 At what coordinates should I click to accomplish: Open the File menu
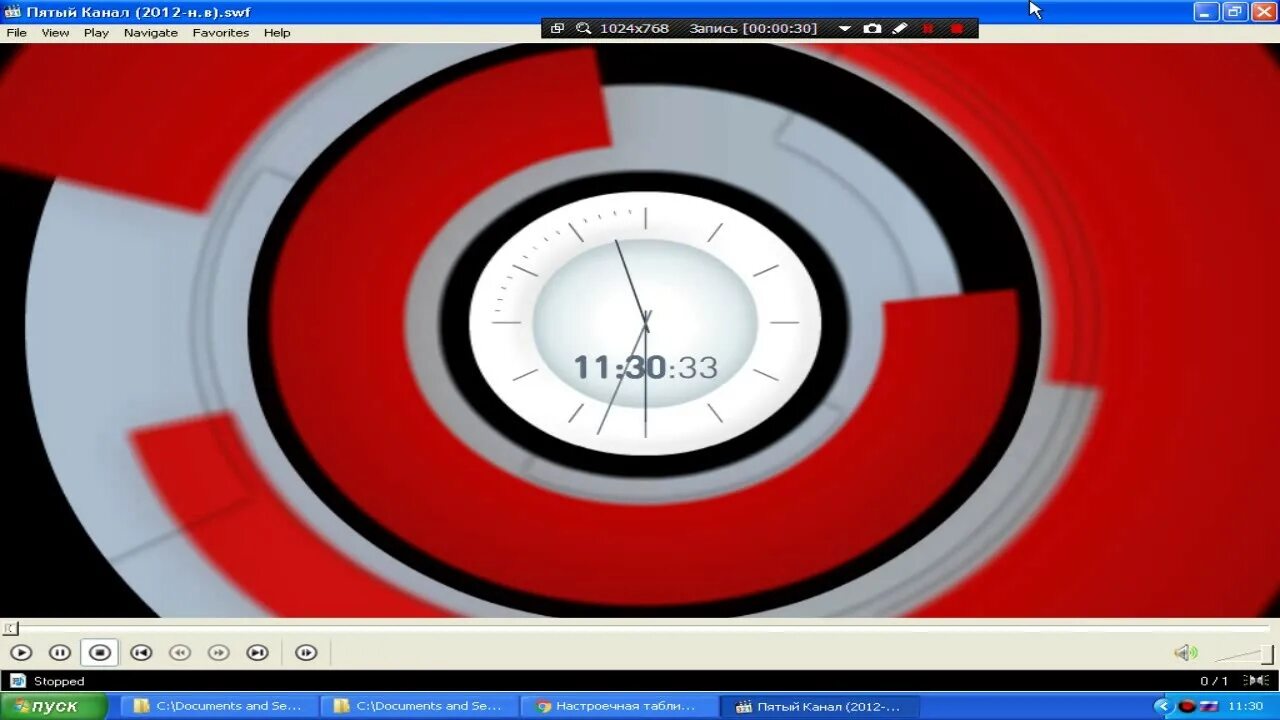[x=17, y=33]
